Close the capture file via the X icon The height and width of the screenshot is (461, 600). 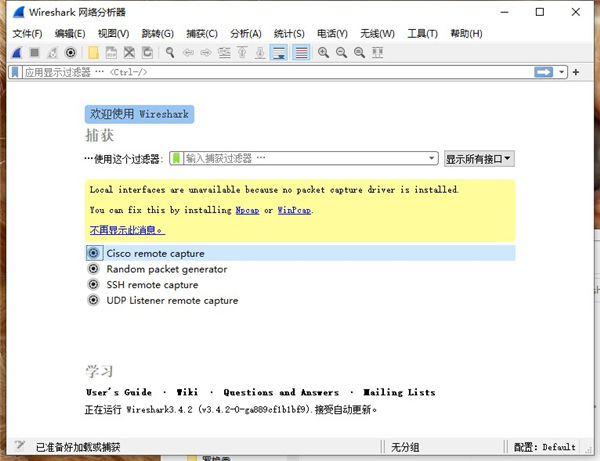click(129, 52)
